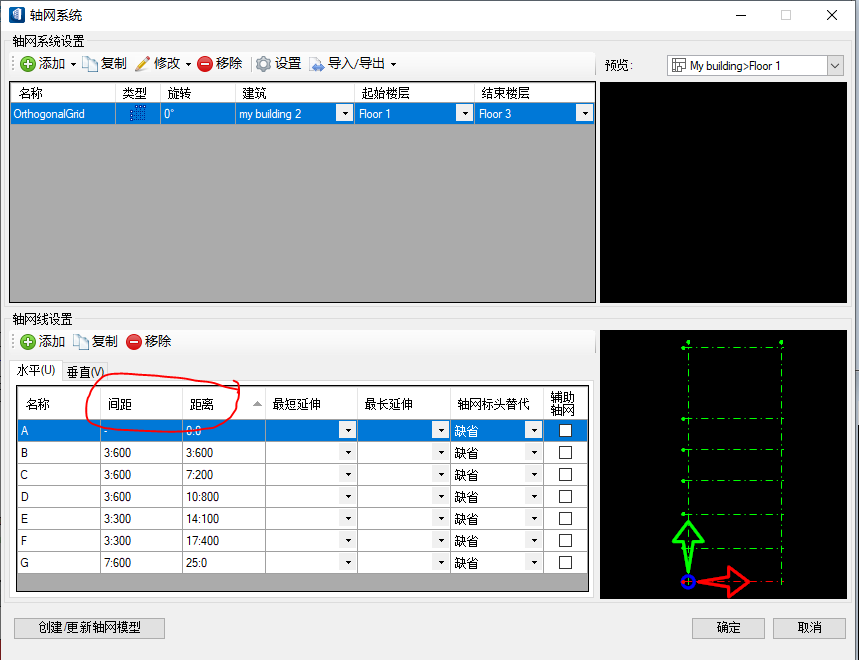Image resolution: width=859 pixels, height=660 pixels.
Task: Click the 创建/更新轴网模型 button
Action: pos(89,628)
